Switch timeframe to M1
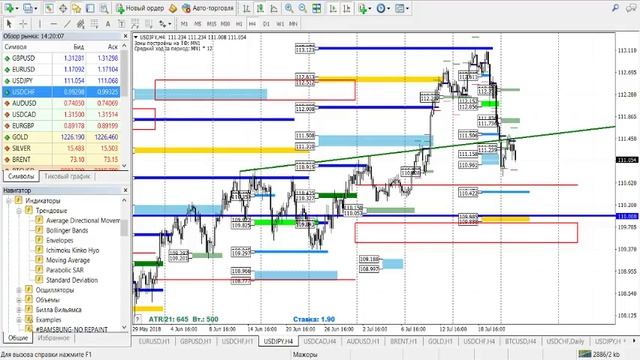The width and height of the screenshot is (640, 360). (184, 24)
